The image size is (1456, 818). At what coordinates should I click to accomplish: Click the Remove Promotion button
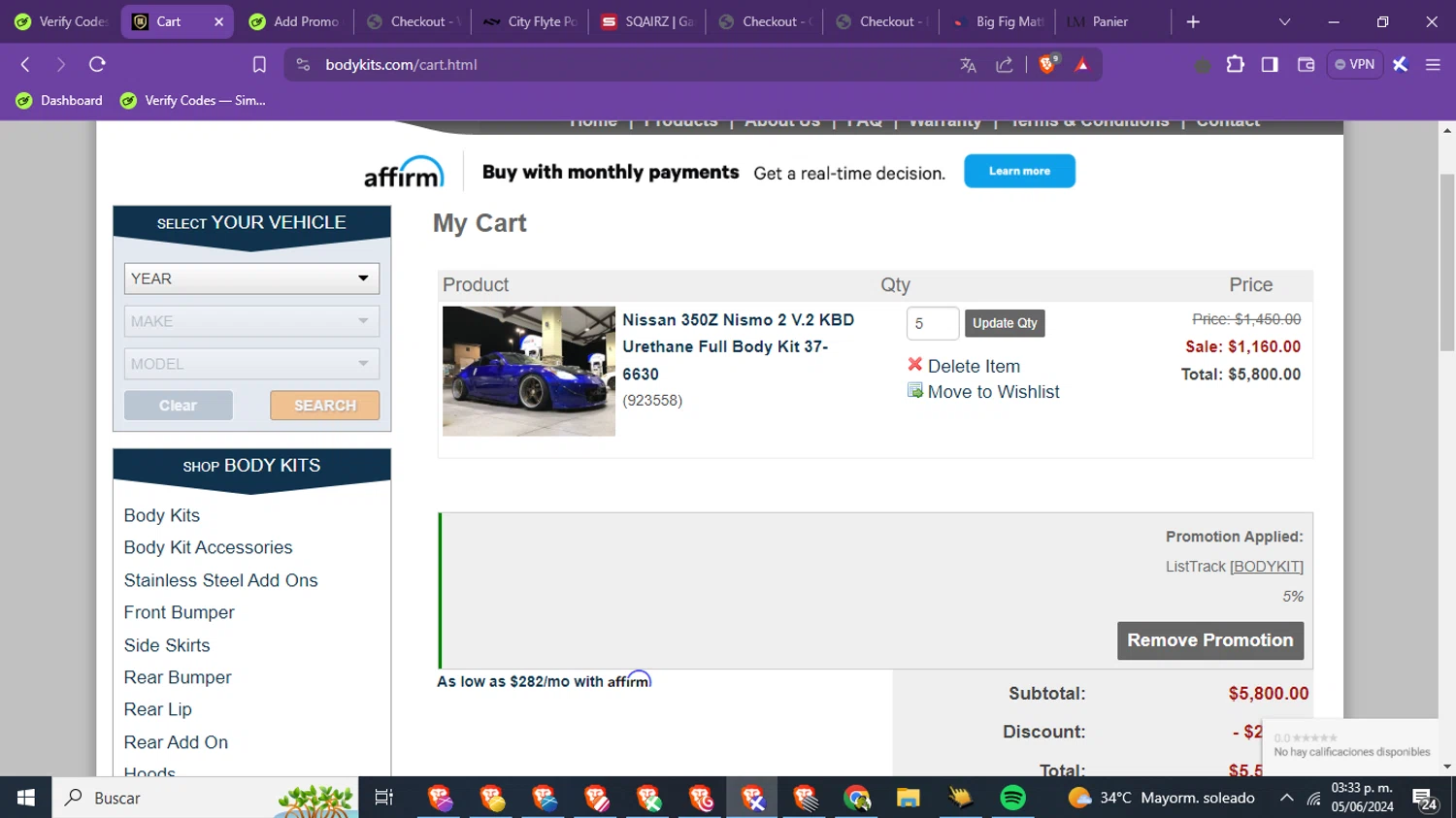click(x=1210, y=640)
